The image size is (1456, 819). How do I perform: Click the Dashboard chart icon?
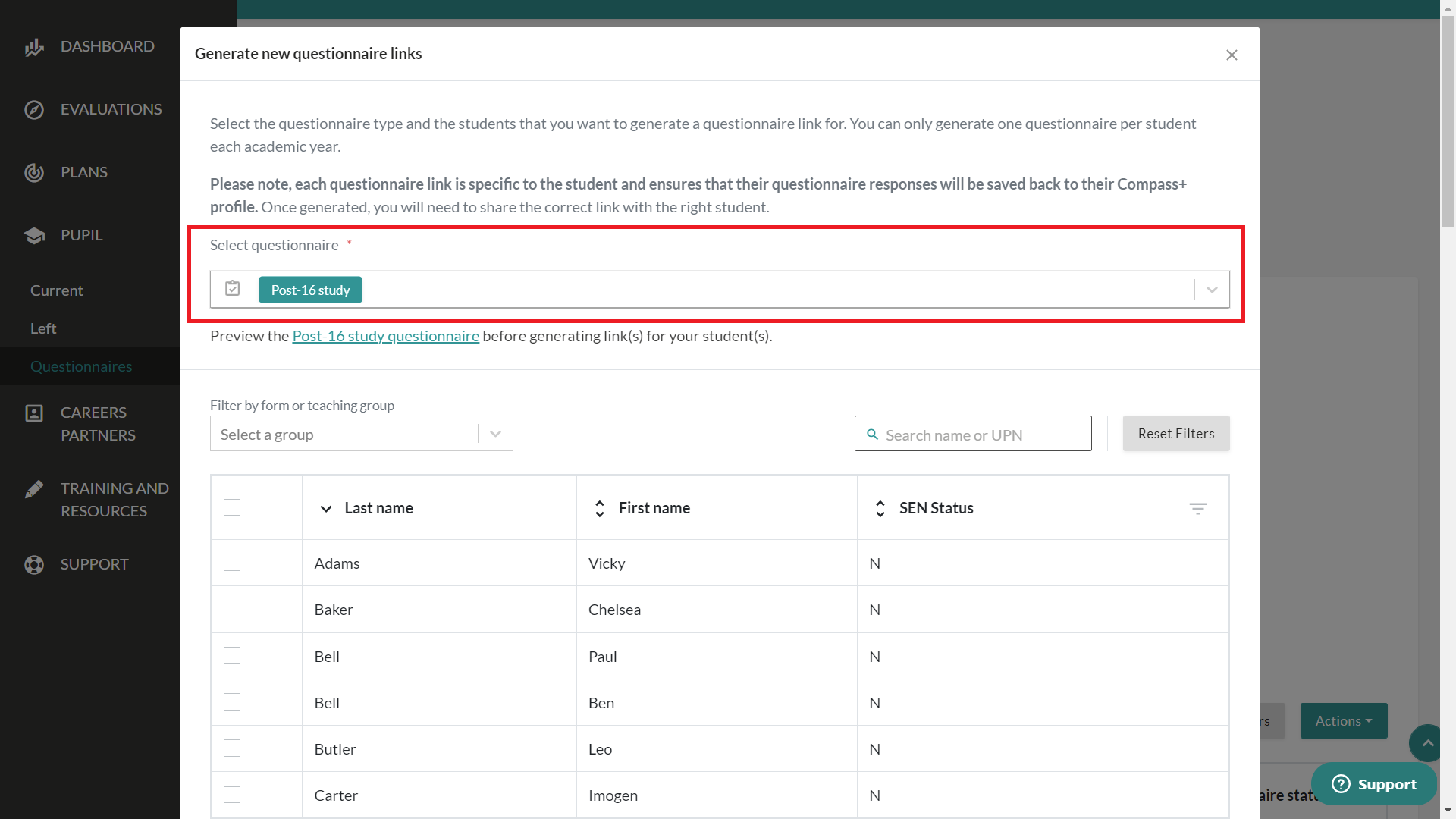tap(34, 47)
